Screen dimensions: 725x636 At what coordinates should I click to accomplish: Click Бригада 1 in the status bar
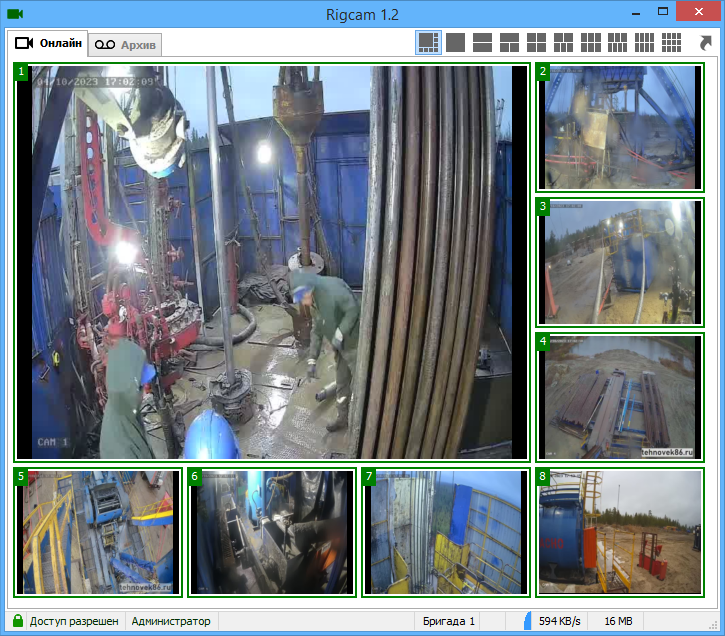coord(449,621)
